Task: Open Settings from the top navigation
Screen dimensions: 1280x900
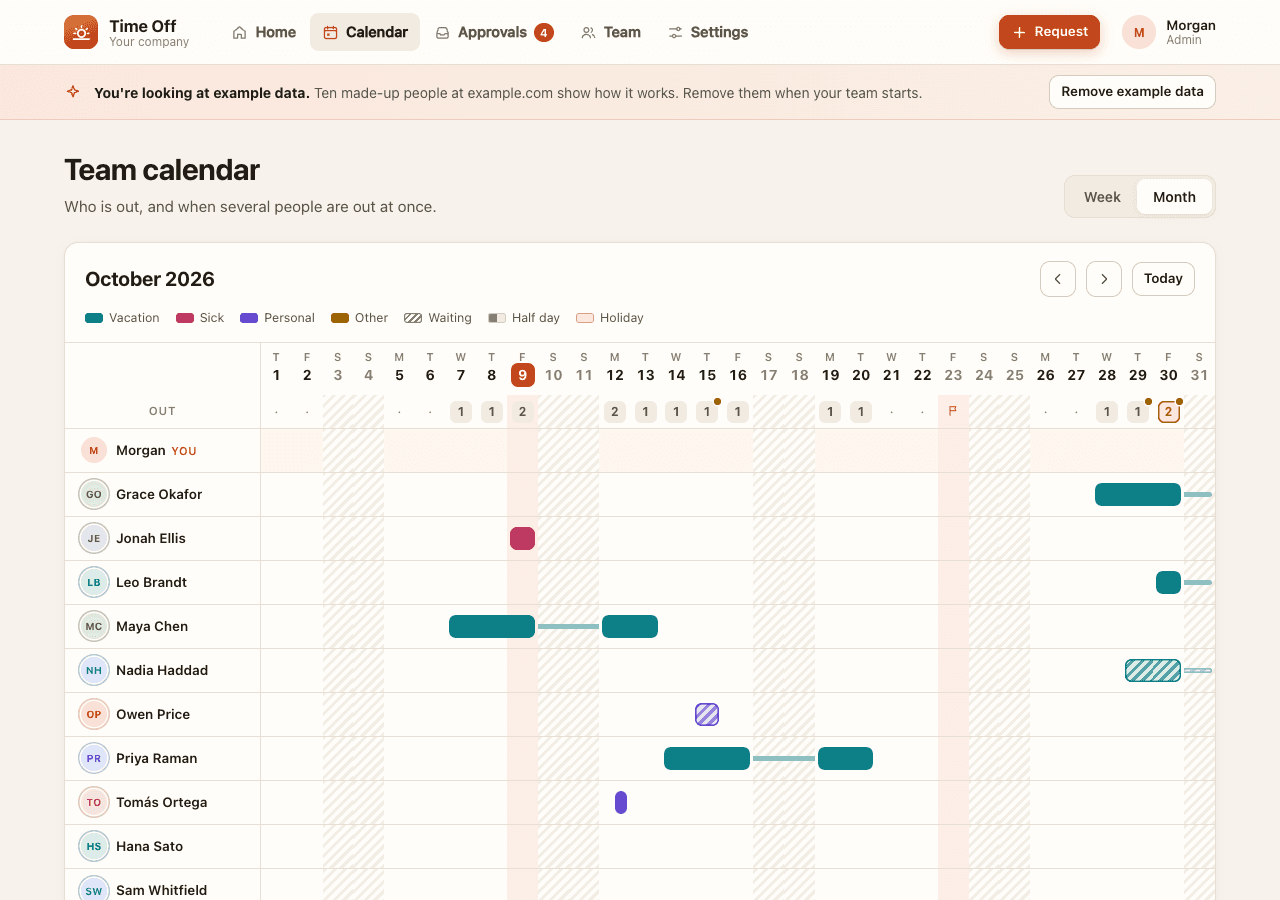Action: (x=708, y=32)
